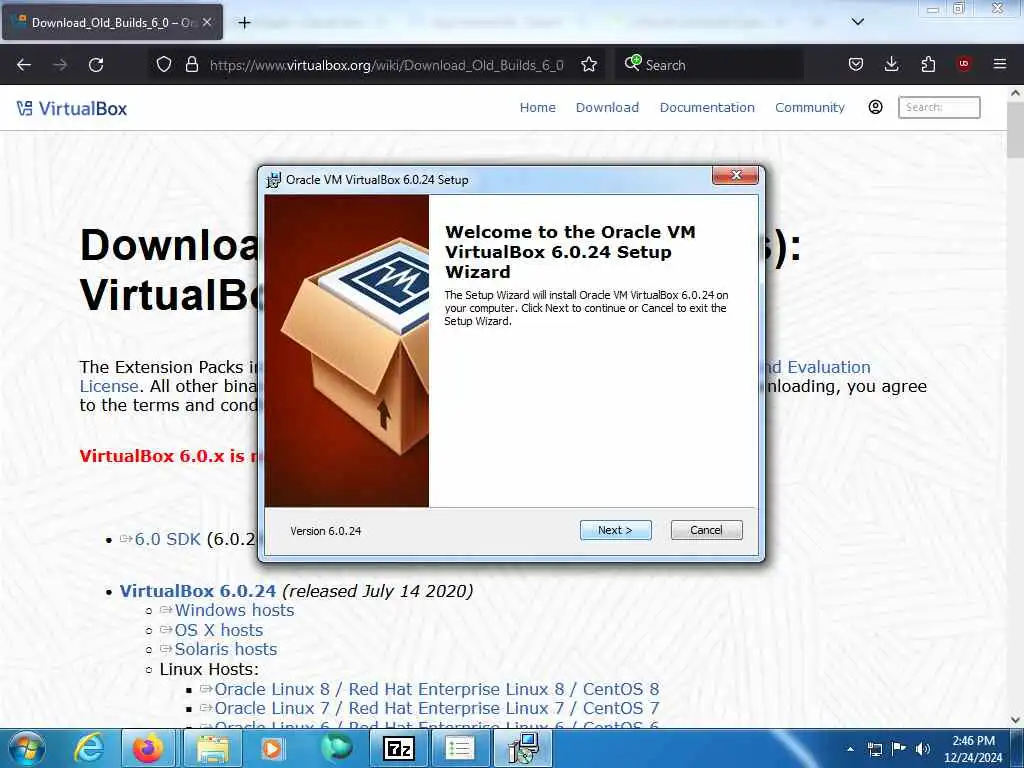Viewport: 1024px width, 768px height.
Task: Click the page scrollbar down arrow
Action: 1015,720
